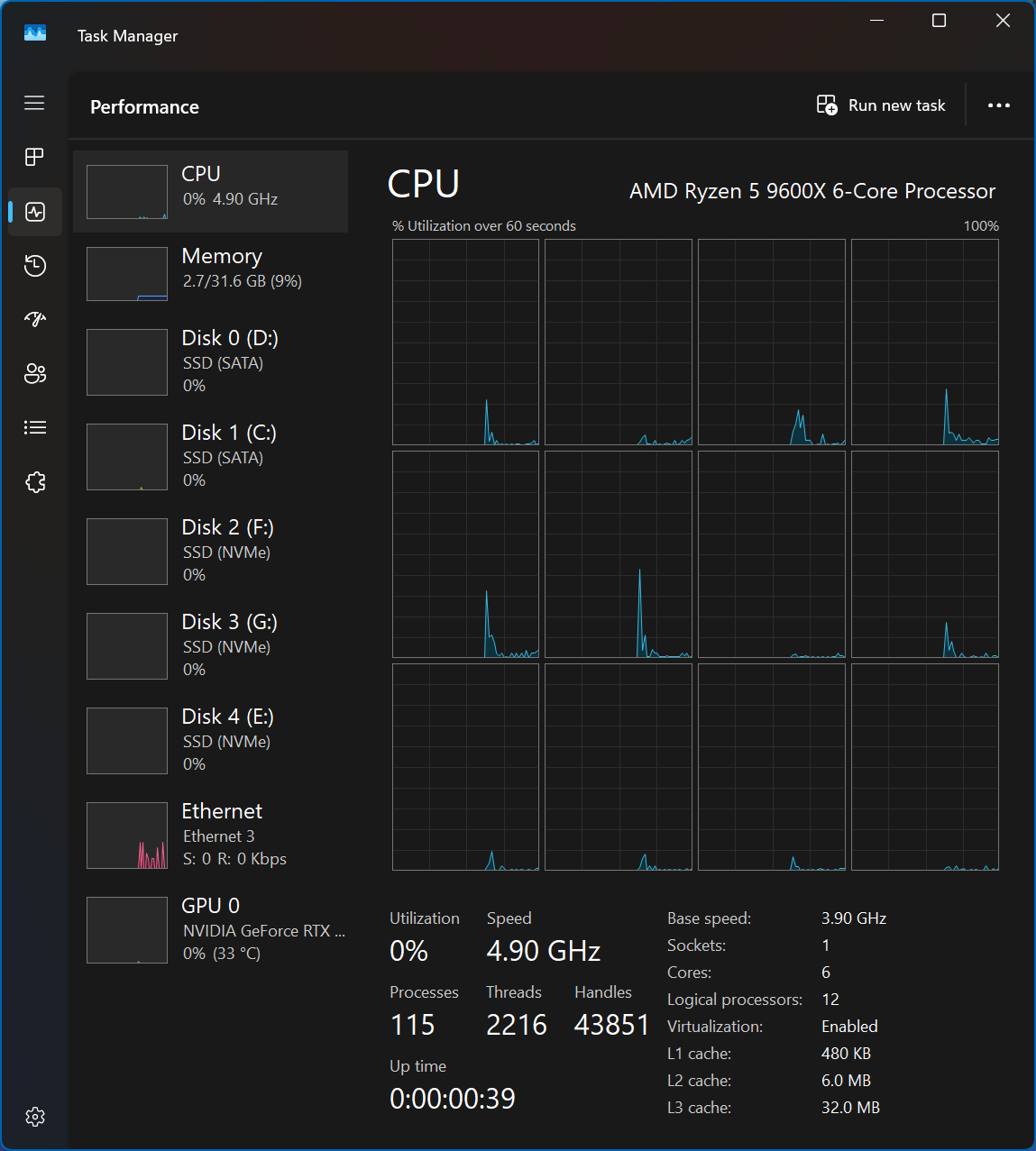Click the Sockets: label
This screenshot has height=1151, width=1036.
(x=696, y=945)
